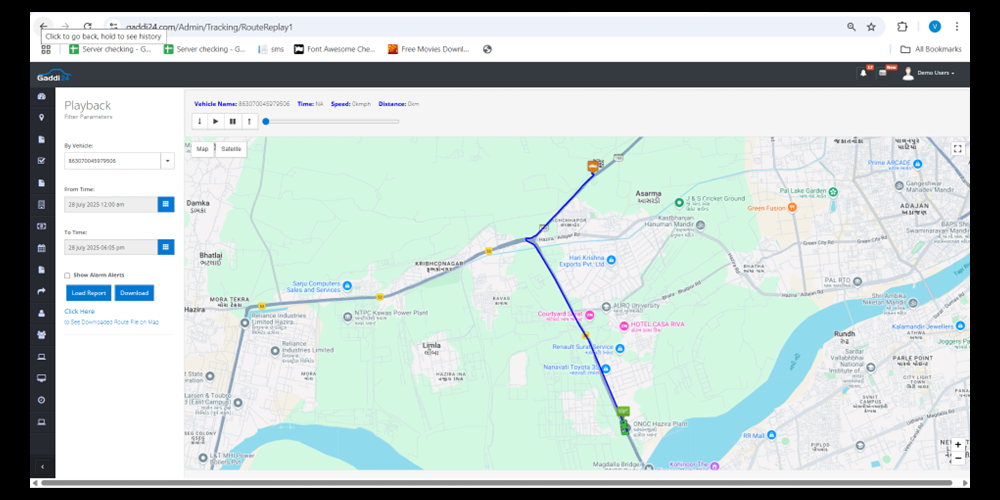
Task: Expand the By Vehicle dropdown
Action: click(167, 161)
